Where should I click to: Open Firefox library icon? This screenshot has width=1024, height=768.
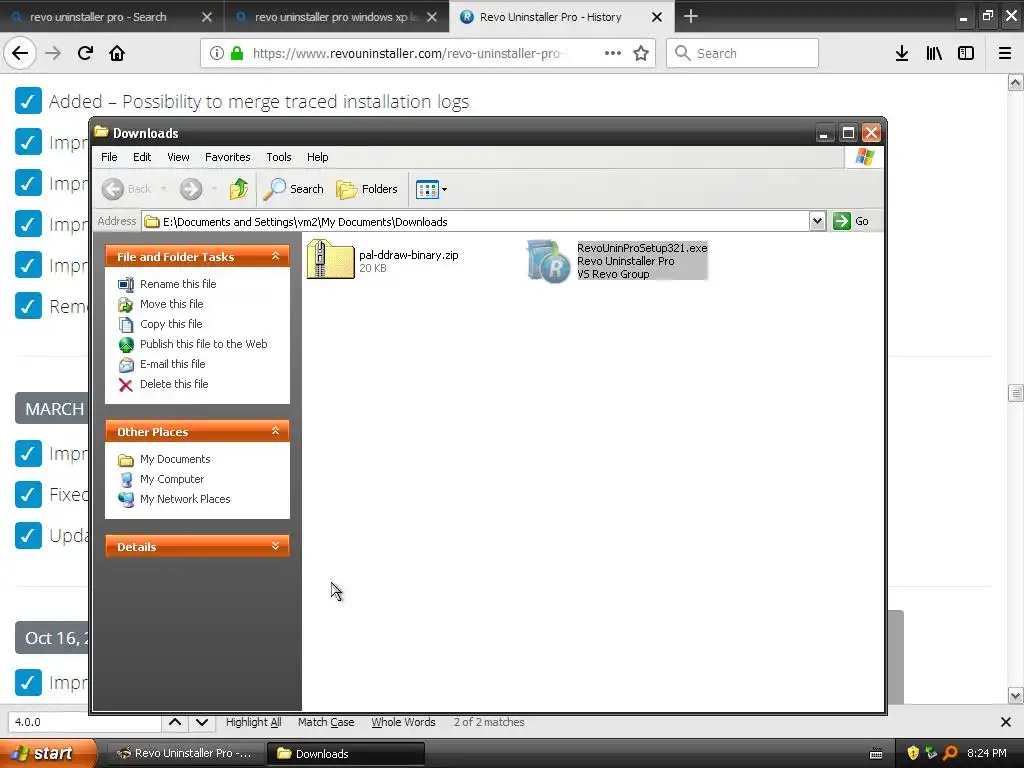934,53
